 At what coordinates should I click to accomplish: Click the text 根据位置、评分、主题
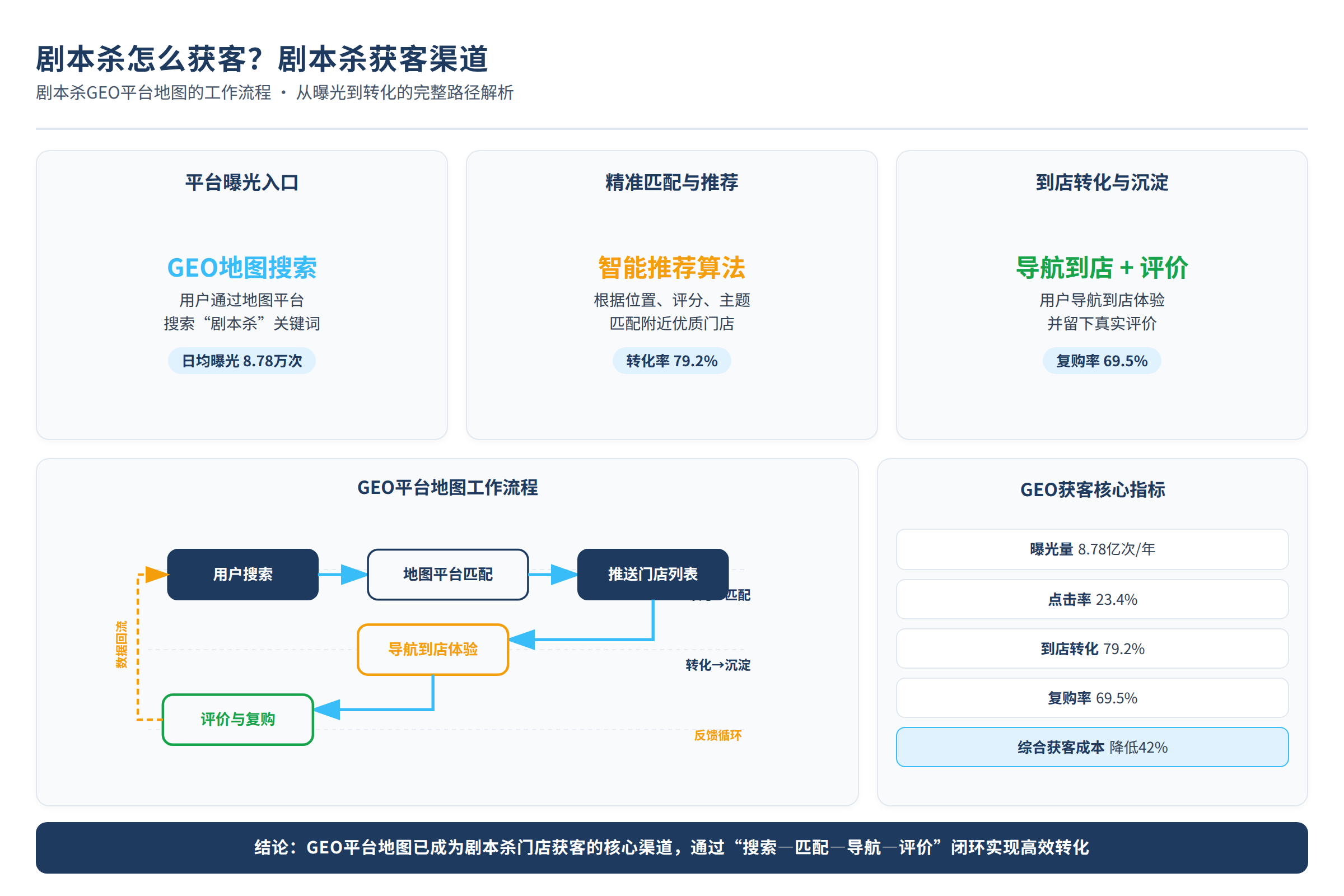point(671,300)
